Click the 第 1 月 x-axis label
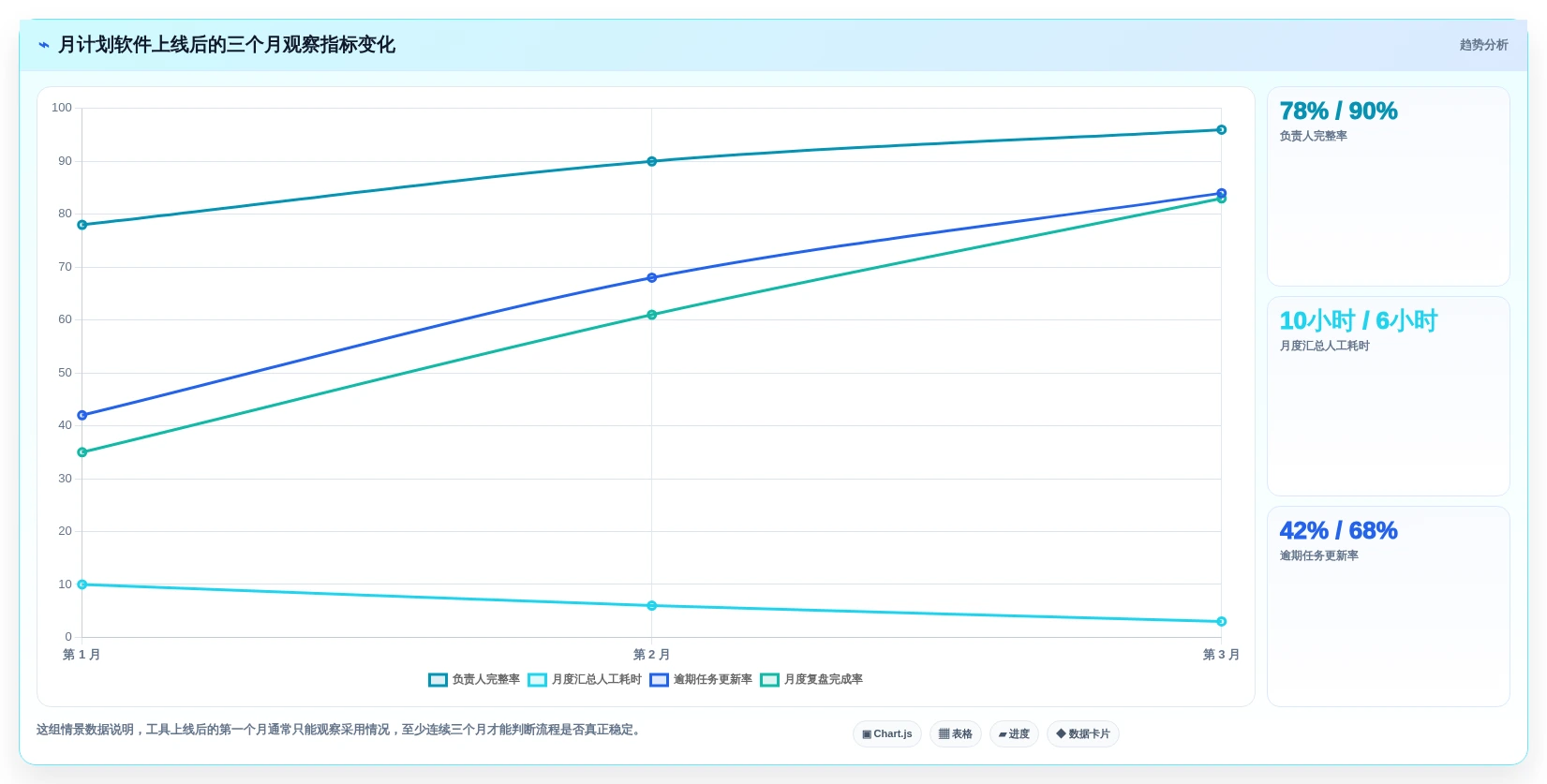 (x=82, y=655)
